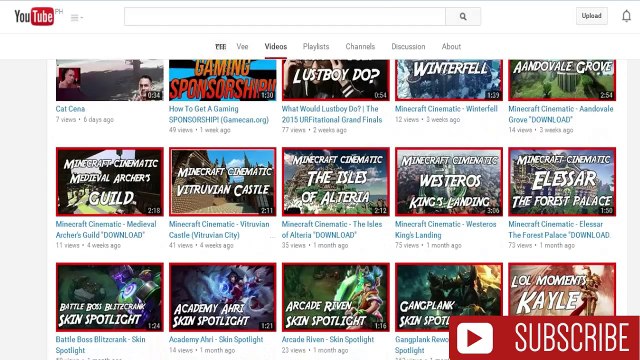Open the guide menu icon beside logo
640x360 pixels.
point(76,18)
